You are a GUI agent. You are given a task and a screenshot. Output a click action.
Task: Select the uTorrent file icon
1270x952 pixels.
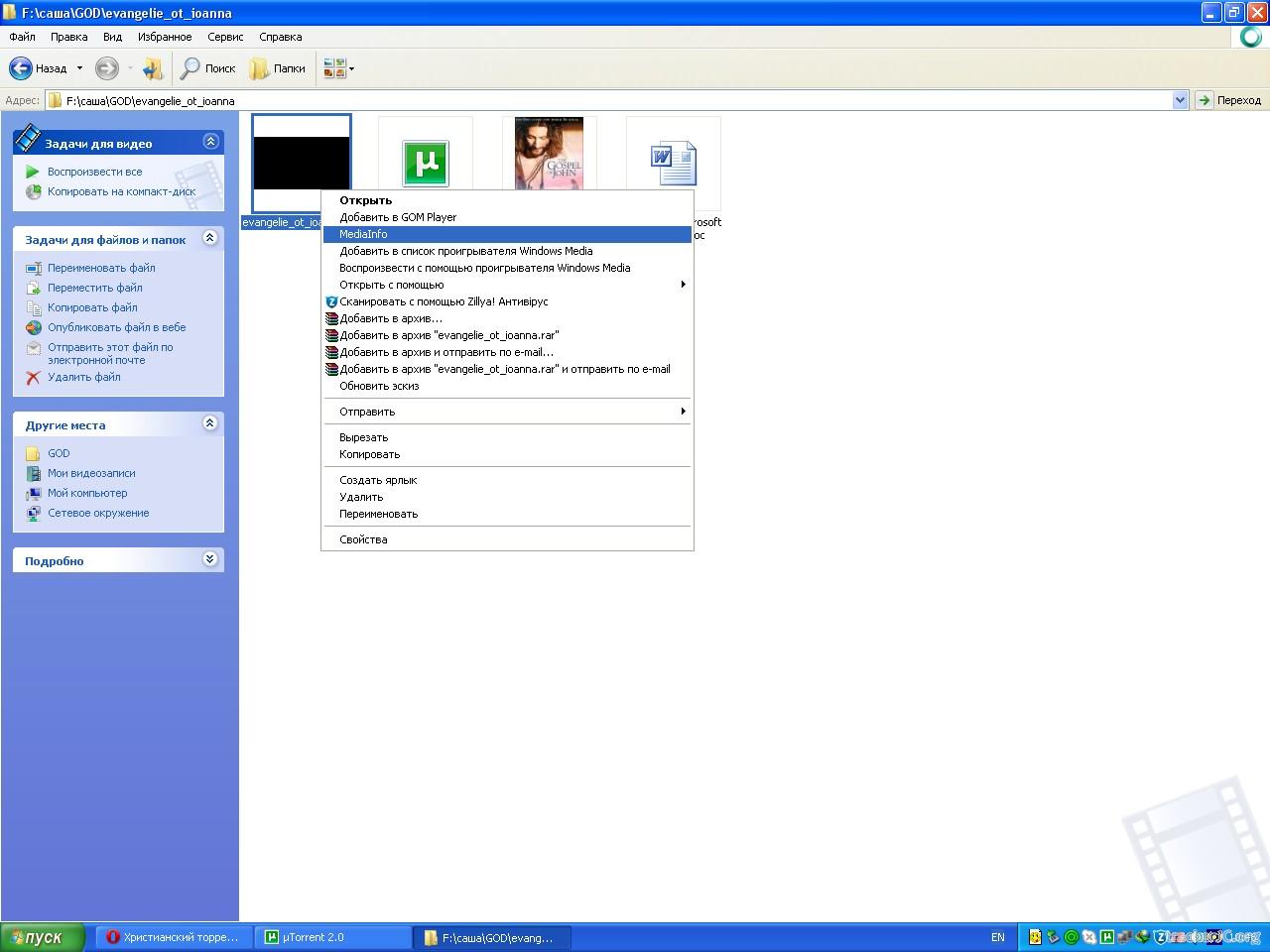click(426, 163)
